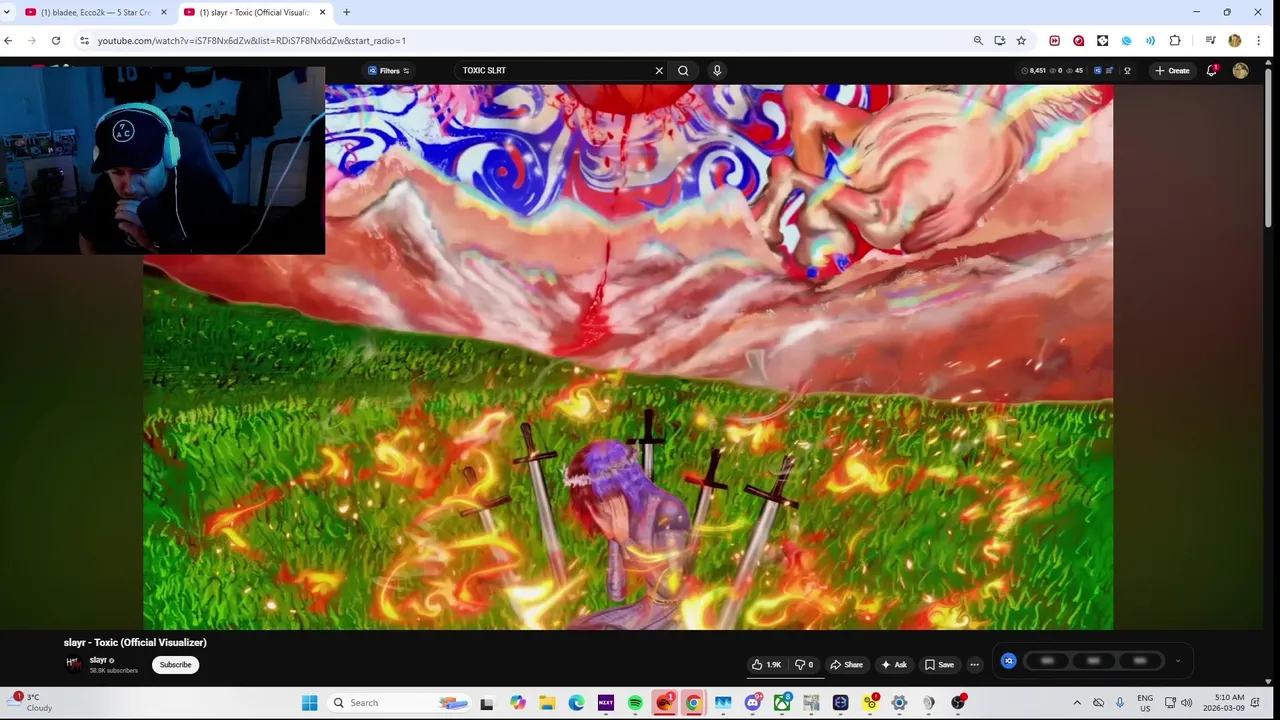Image resolution: width=1280 pixels, height=720 pixels.
Task: Open the Extensions puzzle menu
Action: click(x=1175, y=41)
